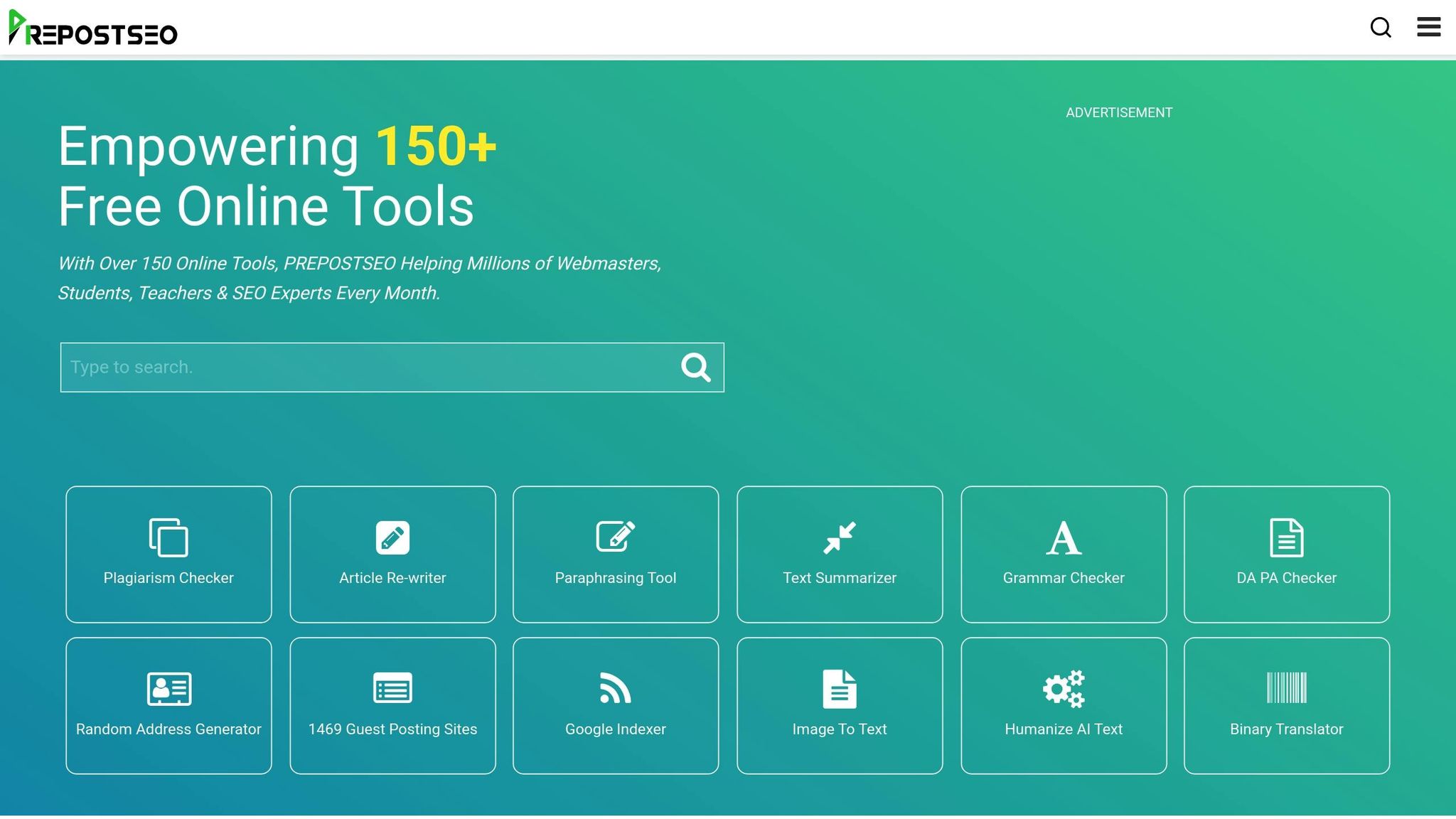
Task: Open the Google Indexer label
Action: 616,729
